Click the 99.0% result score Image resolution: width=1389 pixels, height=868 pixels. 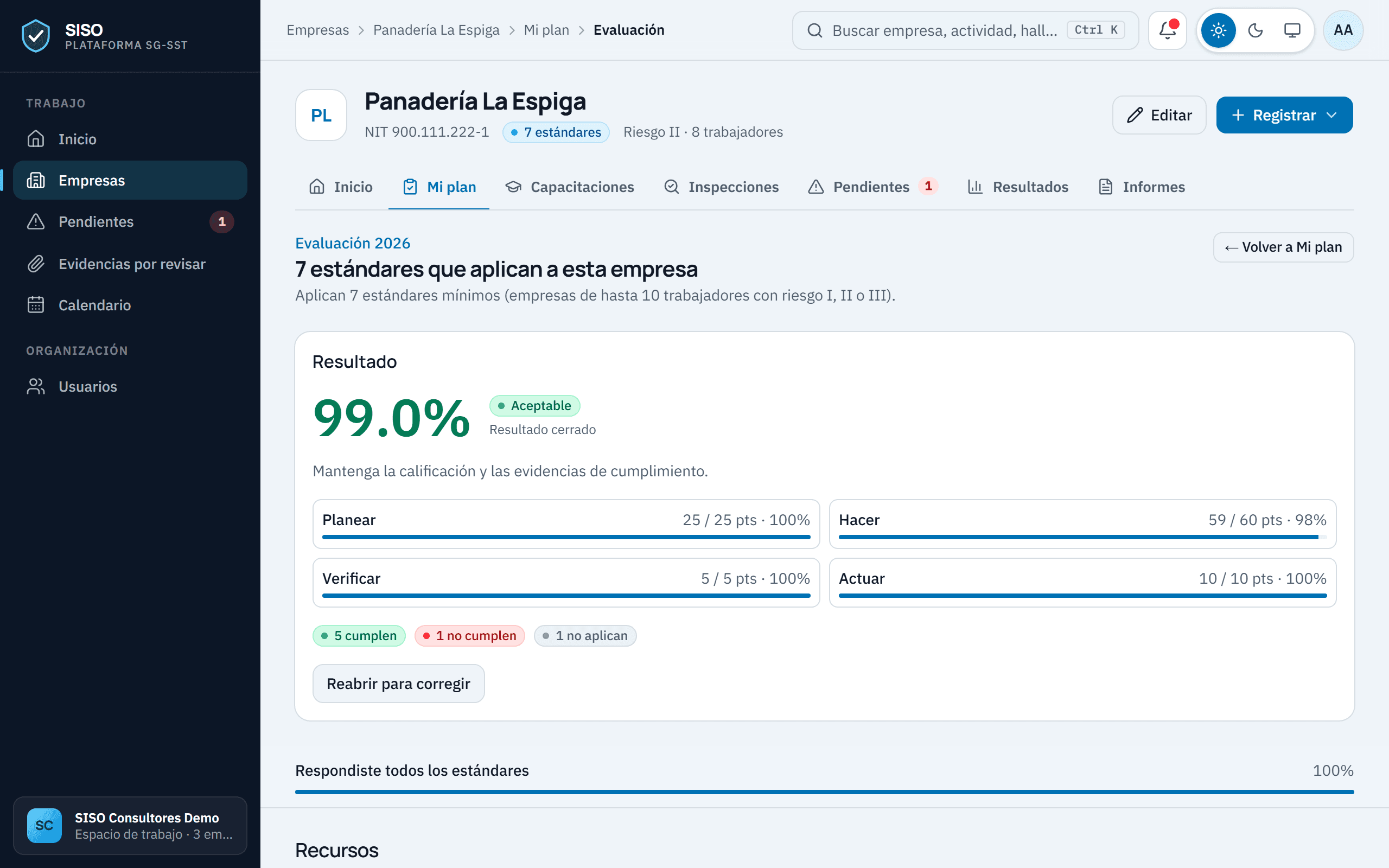[x=391, y=418]
